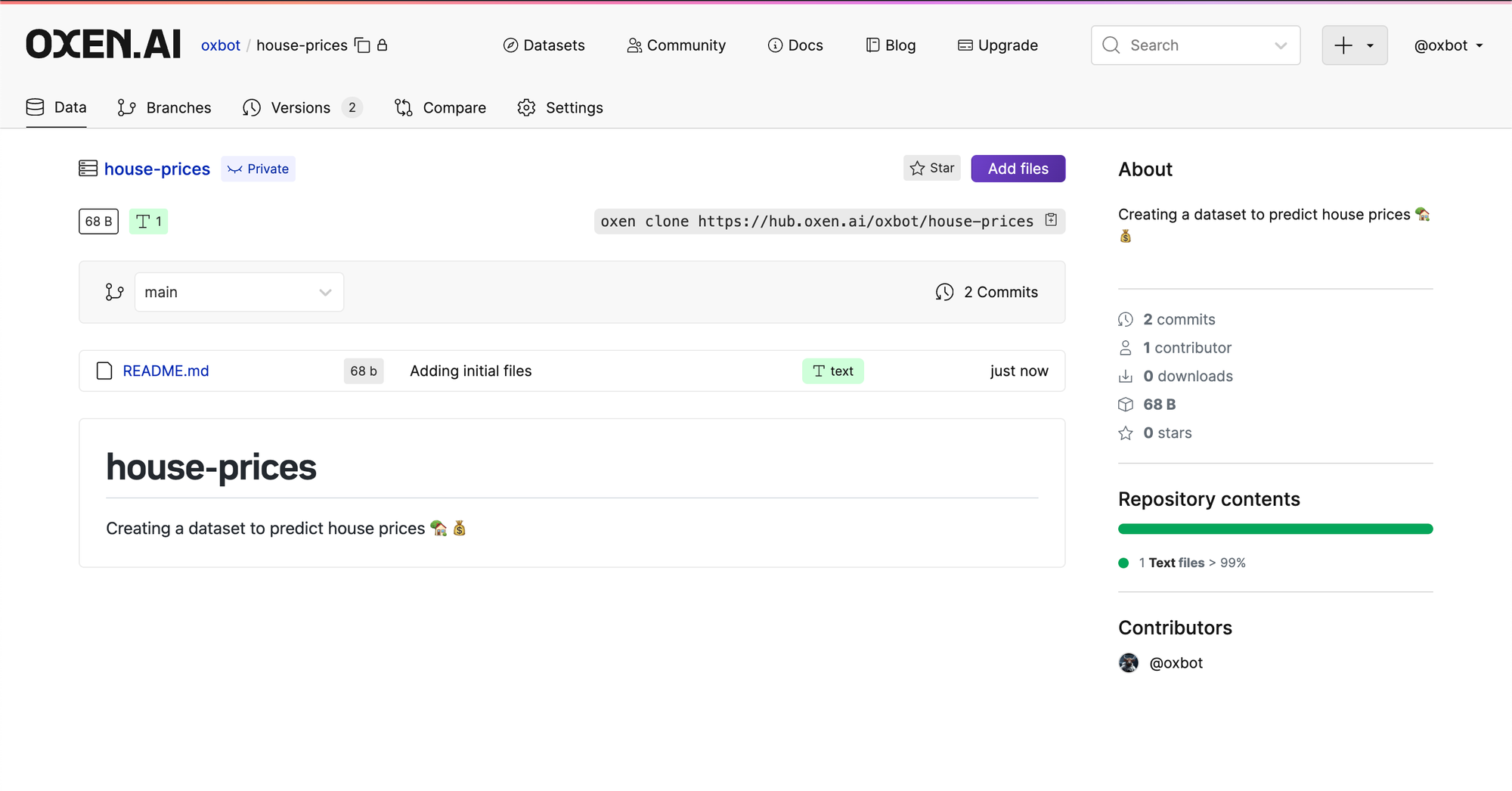Screen dimensions: 1512x791
Task: Click the oxen clone command text
Action: [817, 221]
